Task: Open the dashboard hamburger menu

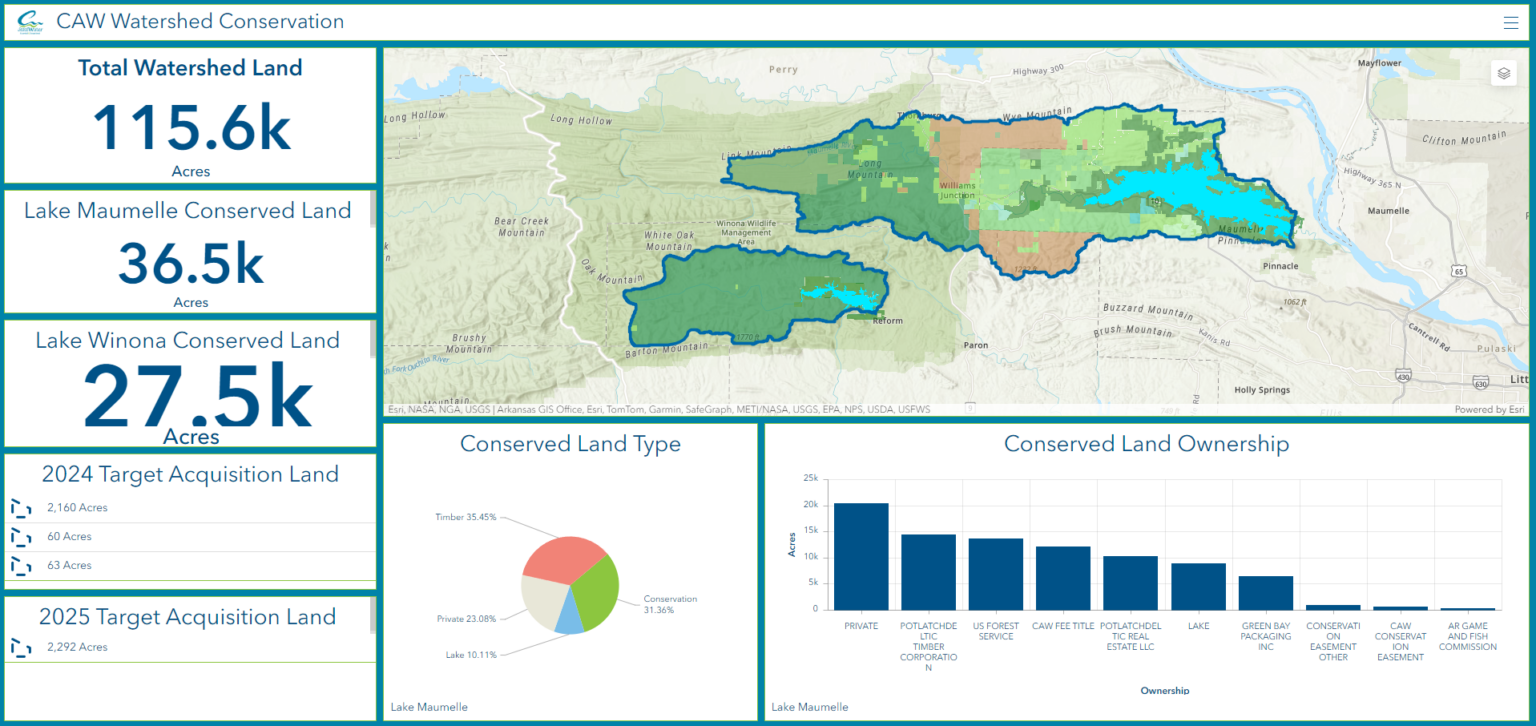Action: [1511, 22]
